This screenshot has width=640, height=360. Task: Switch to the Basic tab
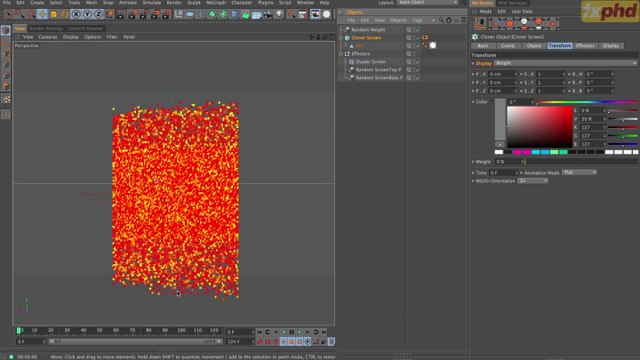click(x=483, y=46)
